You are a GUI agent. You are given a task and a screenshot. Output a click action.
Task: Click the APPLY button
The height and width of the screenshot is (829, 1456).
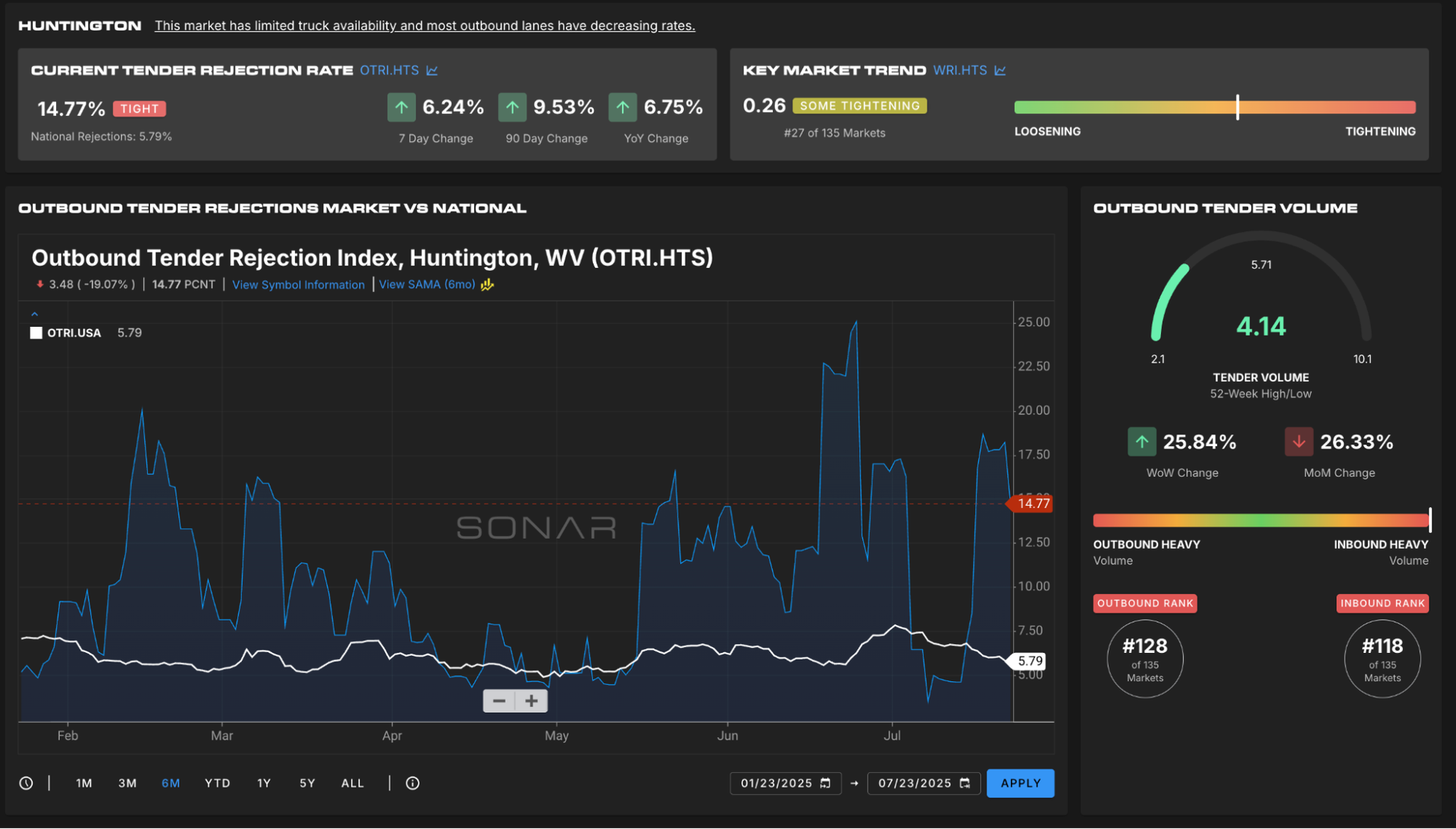1020,783
